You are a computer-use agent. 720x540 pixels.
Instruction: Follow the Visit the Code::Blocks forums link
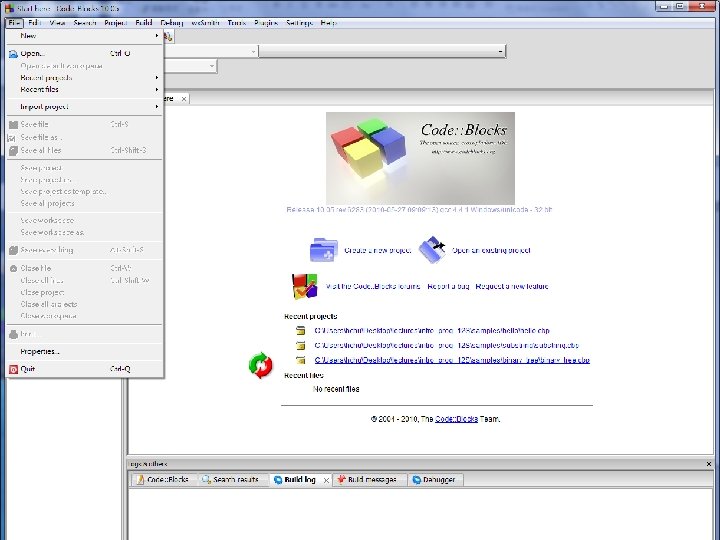(373, 286)
